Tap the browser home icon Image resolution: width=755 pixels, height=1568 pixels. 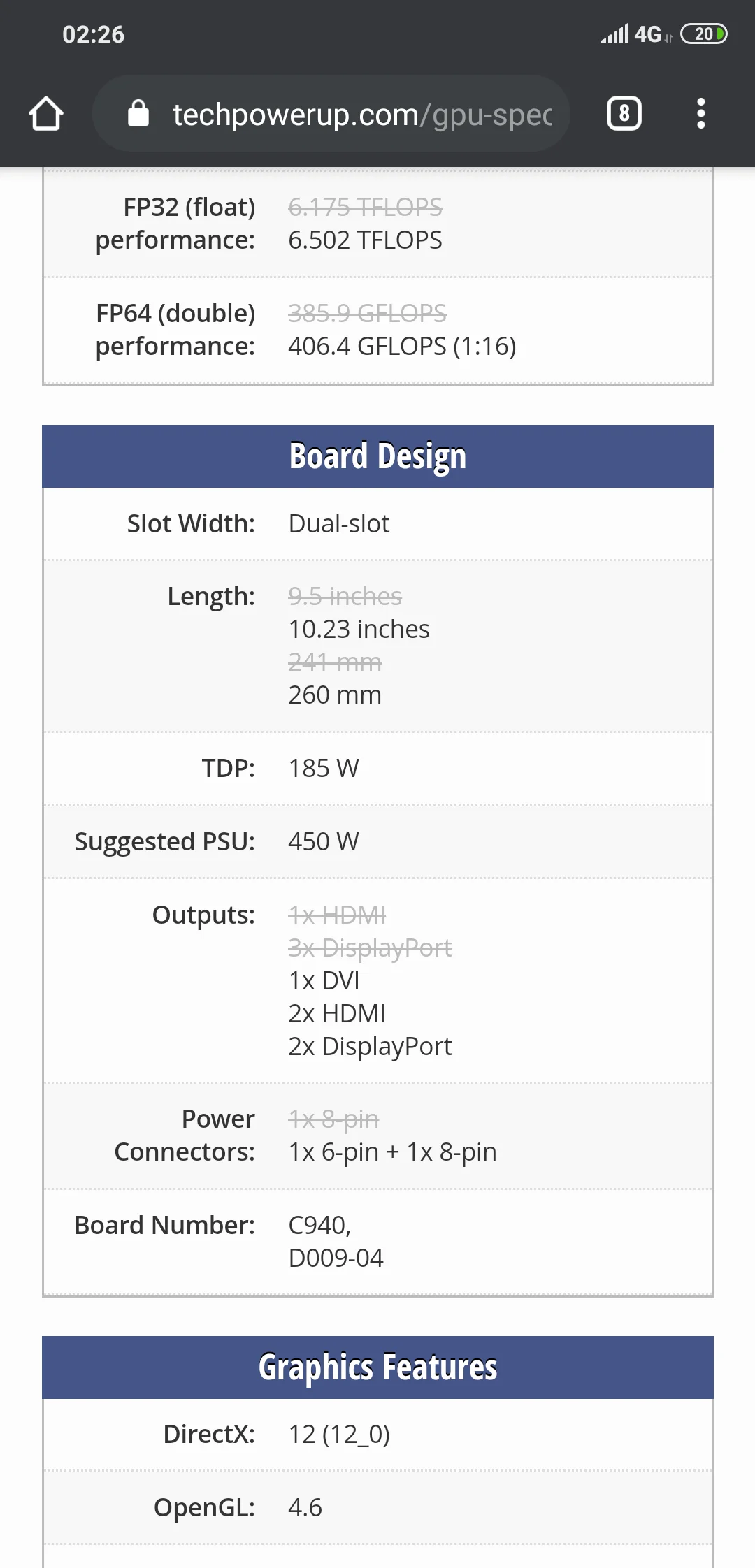(x=46, y=114)
